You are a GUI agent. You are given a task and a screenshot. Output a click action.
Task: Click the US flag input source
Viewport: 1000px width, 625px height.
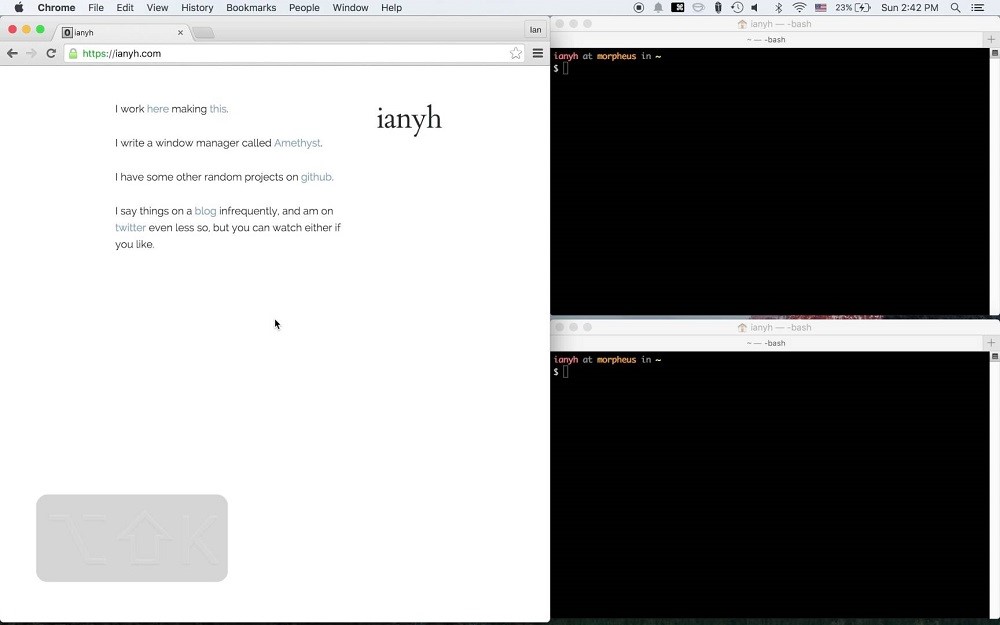tap(821, 8)
